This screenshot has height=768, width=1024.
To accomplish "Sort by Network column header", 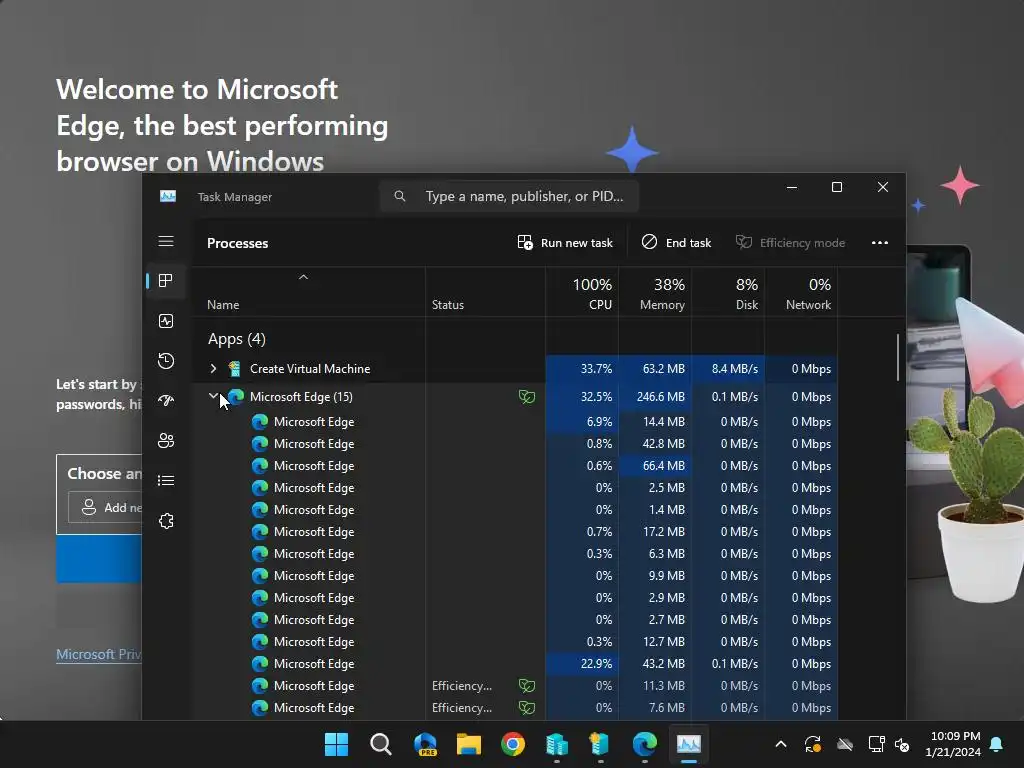I will [801, 293].
